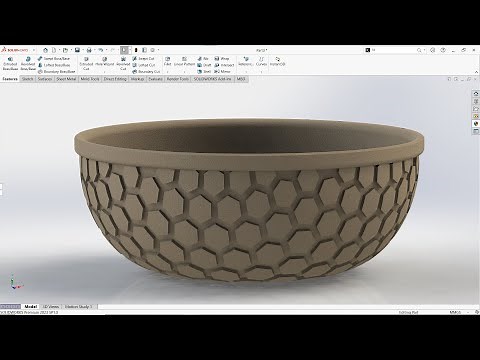The width and height of the screenshot is (480, 360).
Task: Activate the Instant3D tool
Action: click(x=277, y=61)
